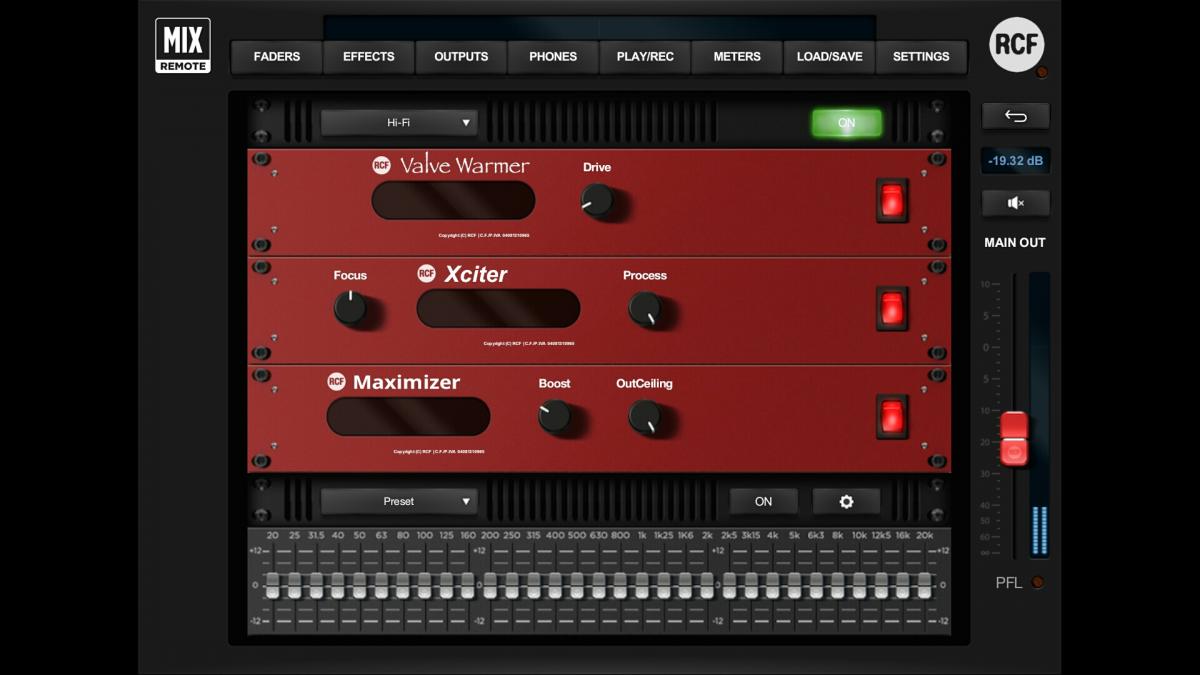Image resolution: width=1200 pixels, height=675 pixels.
Task: Click the 100 Hz EQ band slider
Action: click(425, 585)
